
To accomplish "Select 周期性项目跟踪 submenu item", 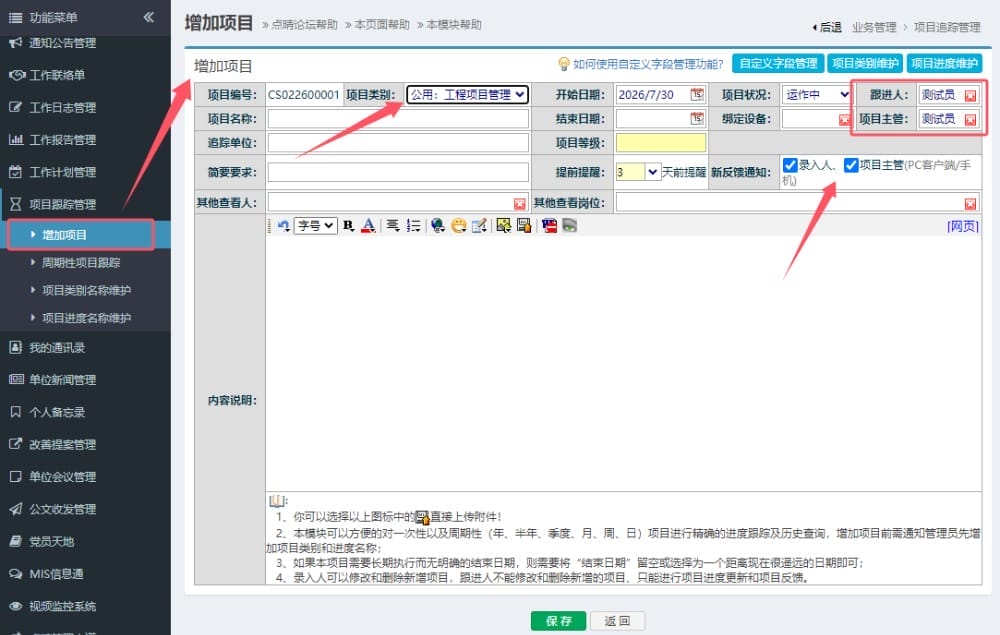I will (x=81, y=263).
